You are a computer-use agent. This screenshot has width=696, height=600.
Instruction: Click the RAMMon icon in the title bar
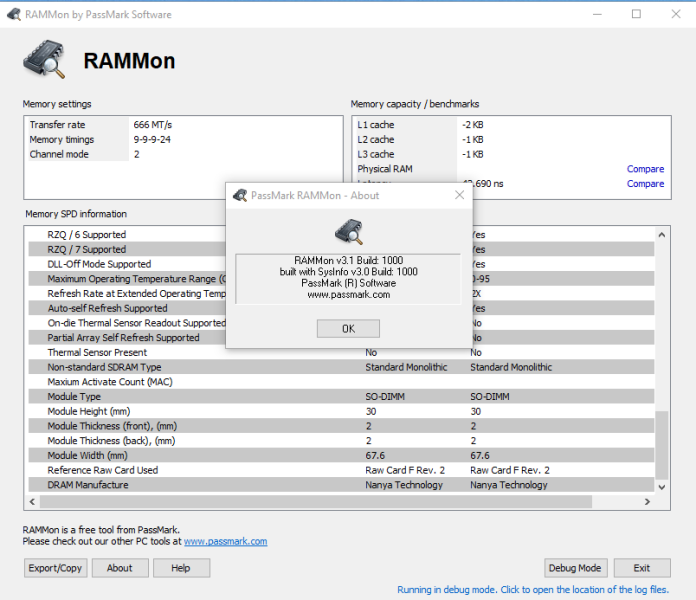pyautogui.click(x=14, y=14)
